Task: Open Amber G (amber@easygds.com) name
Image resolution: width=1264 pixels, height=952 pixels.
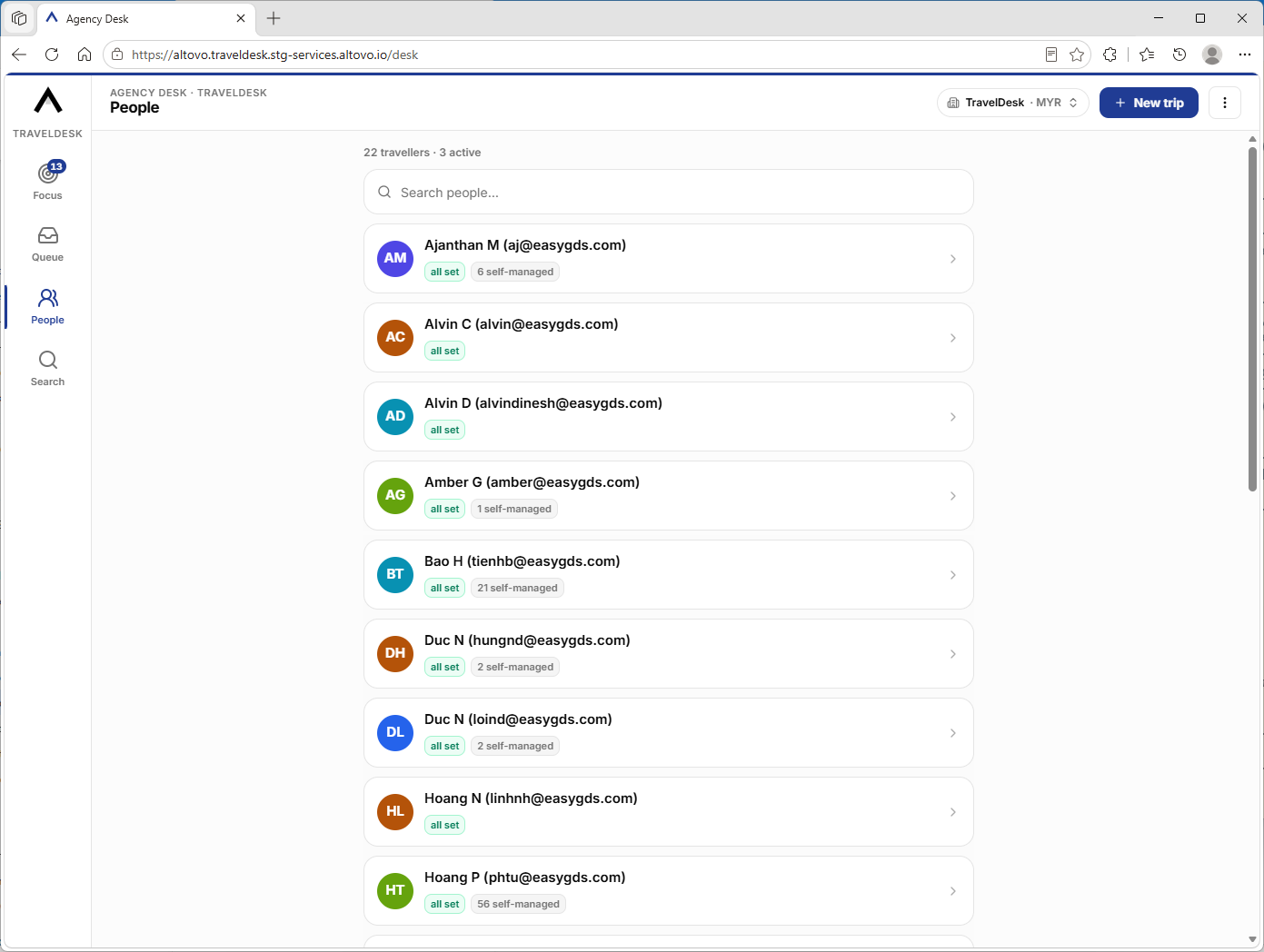Action: (x=532, y=482)
